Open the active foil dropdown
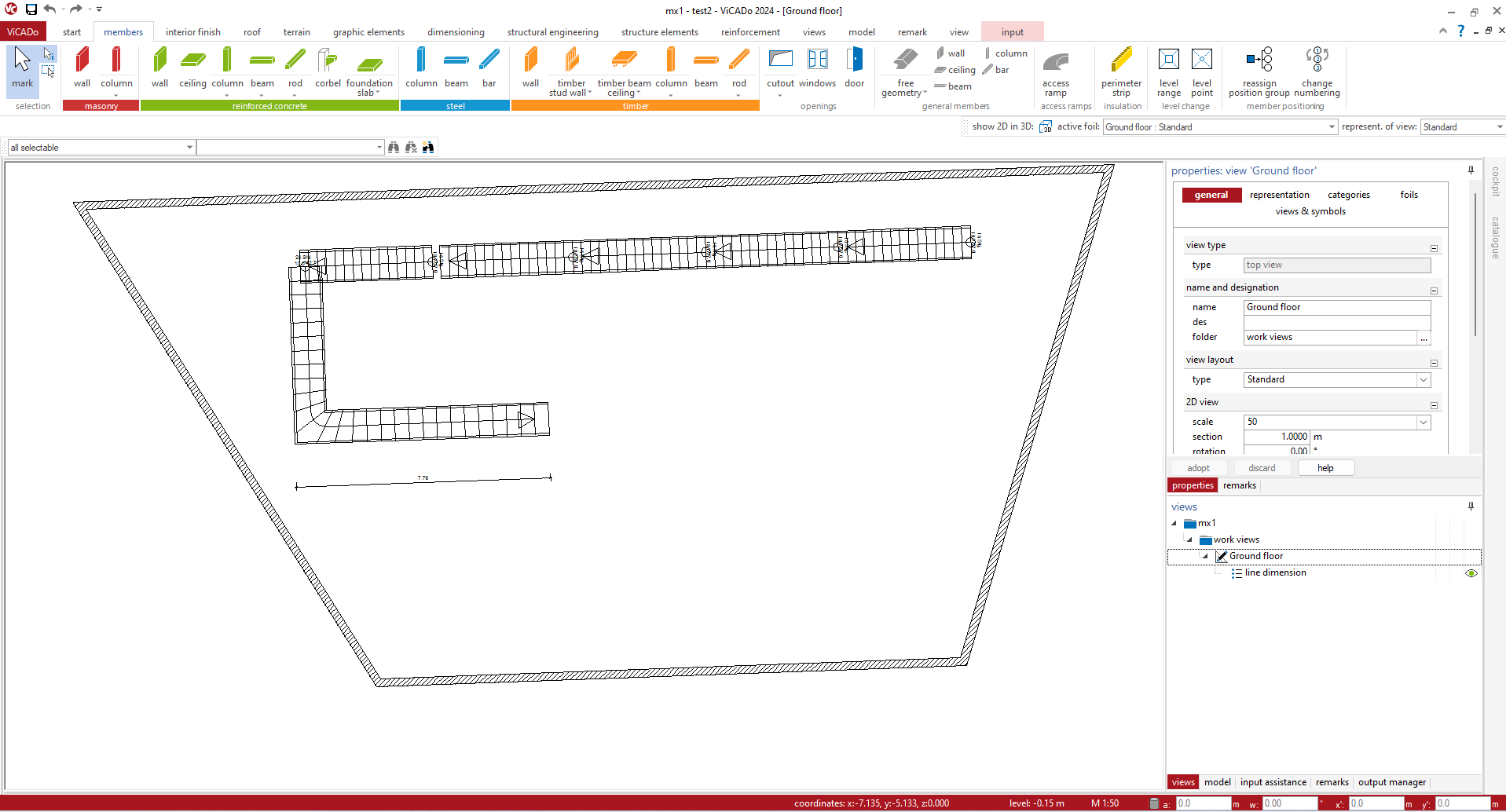This screenshot has height=812, width=1506. point(1332,126)
